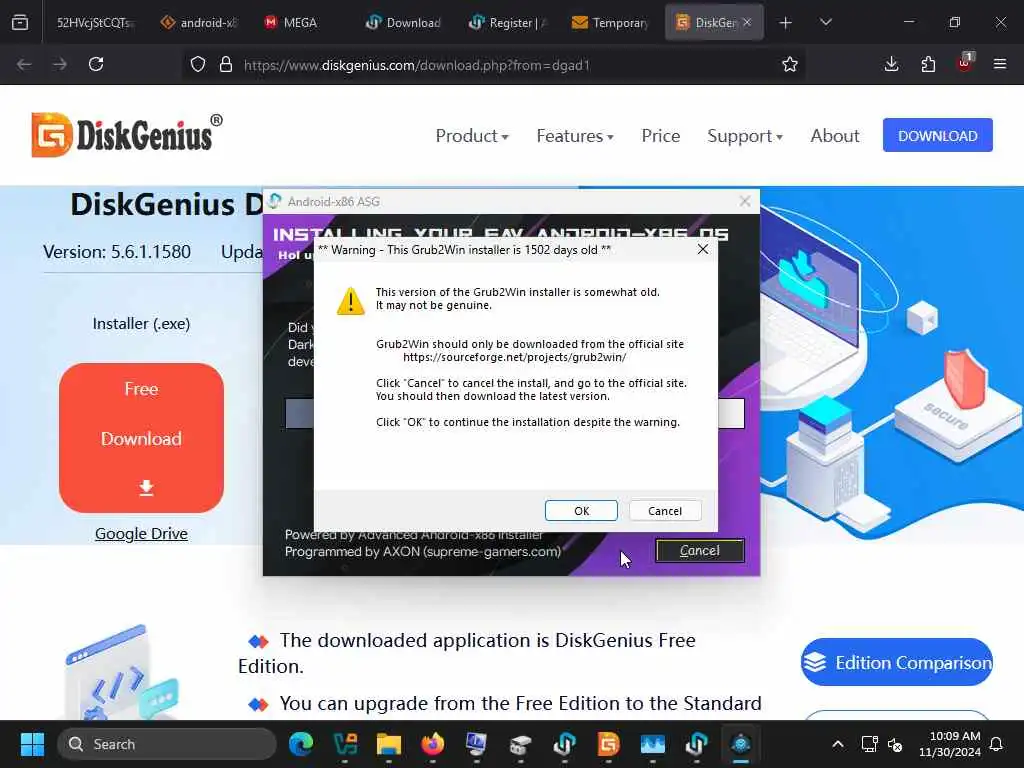
Task: Open Microsoft Edge from taskbar
Action: 301,744
